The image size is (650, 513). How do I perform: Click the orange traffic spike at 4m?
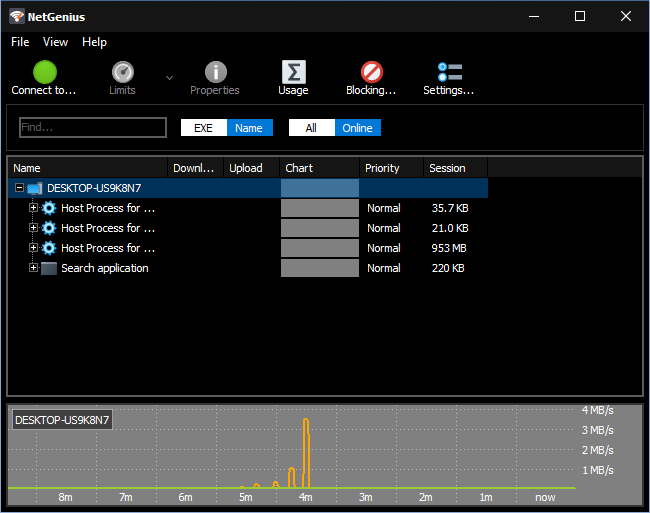[x=306, y=453]
